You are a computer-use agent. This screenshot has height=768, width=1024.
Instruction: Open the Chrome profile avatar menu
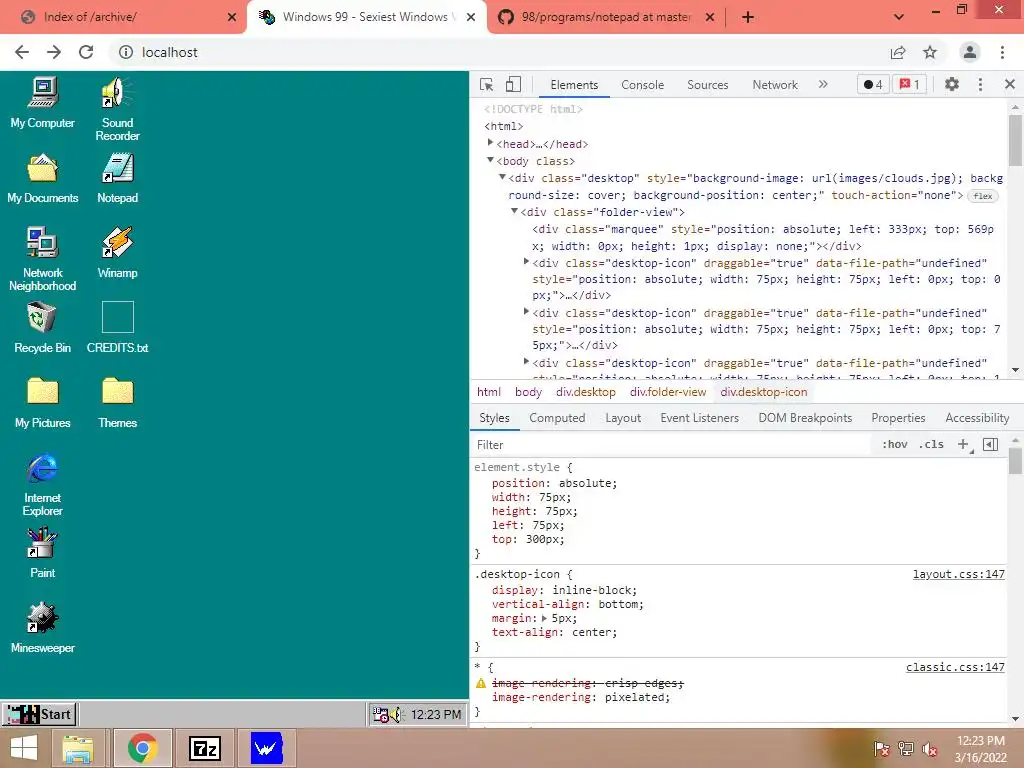click(x=970, y=52)
